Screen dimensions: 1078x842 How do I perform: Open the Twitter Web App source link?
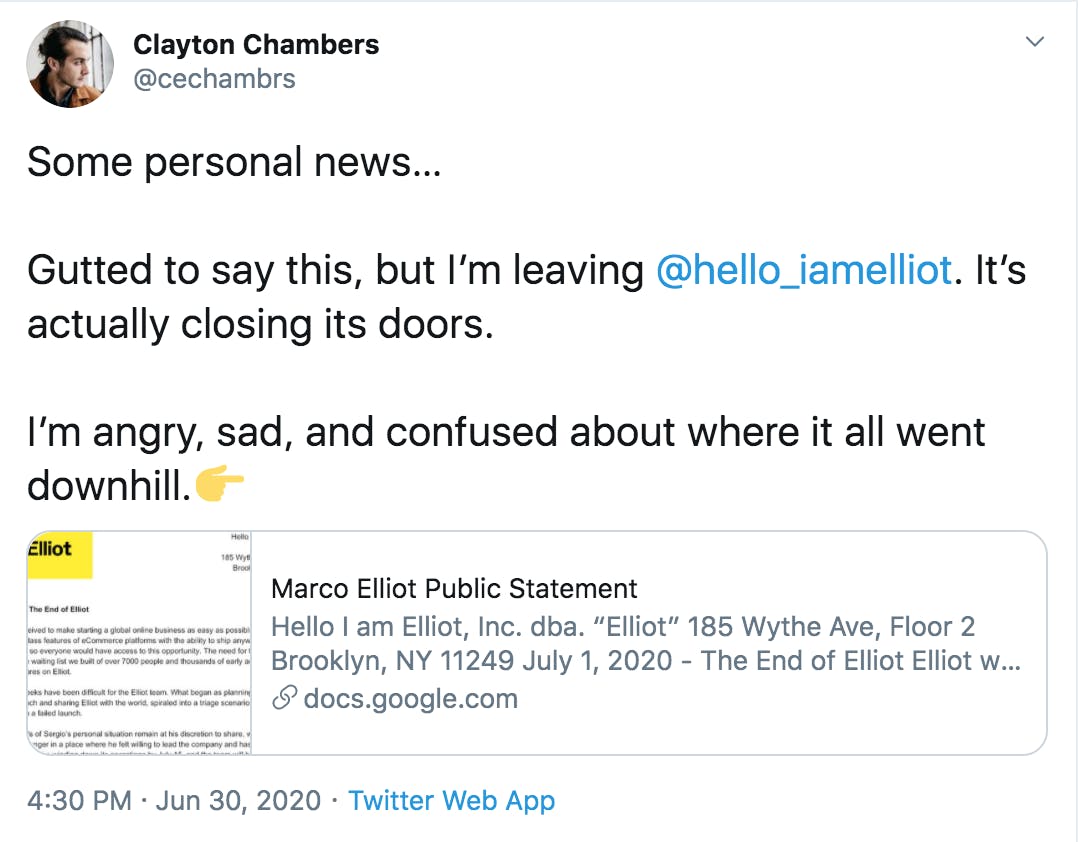tap(451, 801)
